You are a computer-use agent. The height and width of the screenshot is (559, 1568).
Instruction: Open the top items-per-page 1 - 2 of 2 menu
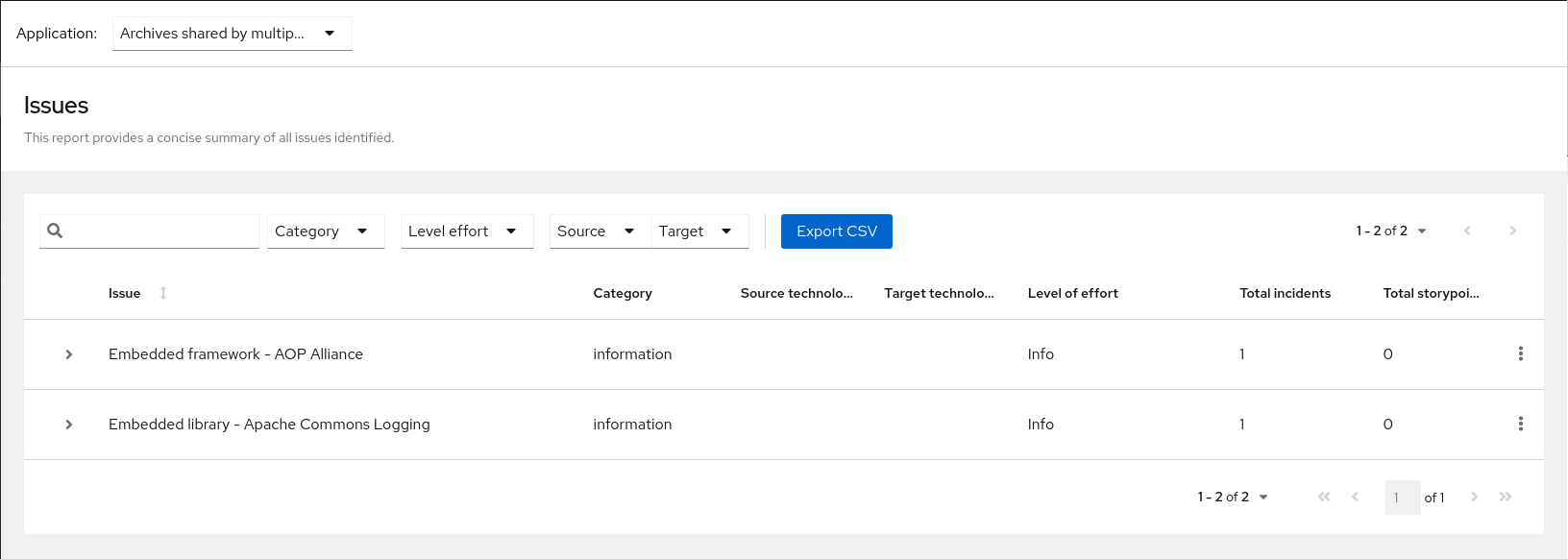[1391, 231]
